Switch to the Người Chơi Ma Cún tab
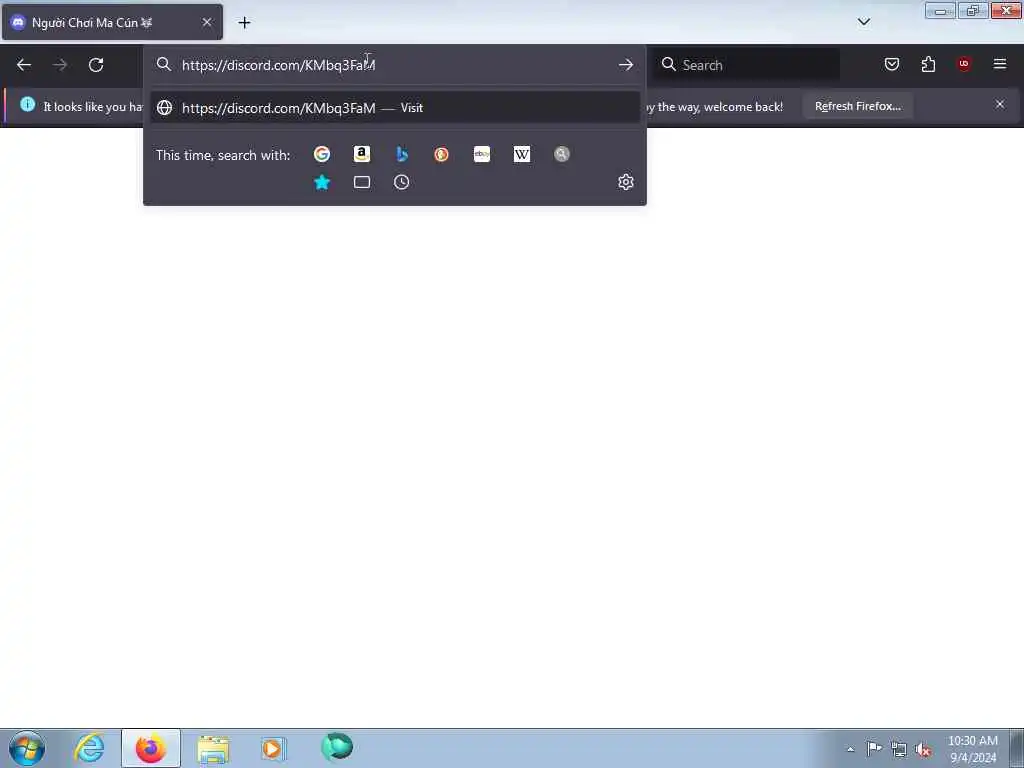The width and height of the screenshot is (1024, 768). click(x=112, y=22)
